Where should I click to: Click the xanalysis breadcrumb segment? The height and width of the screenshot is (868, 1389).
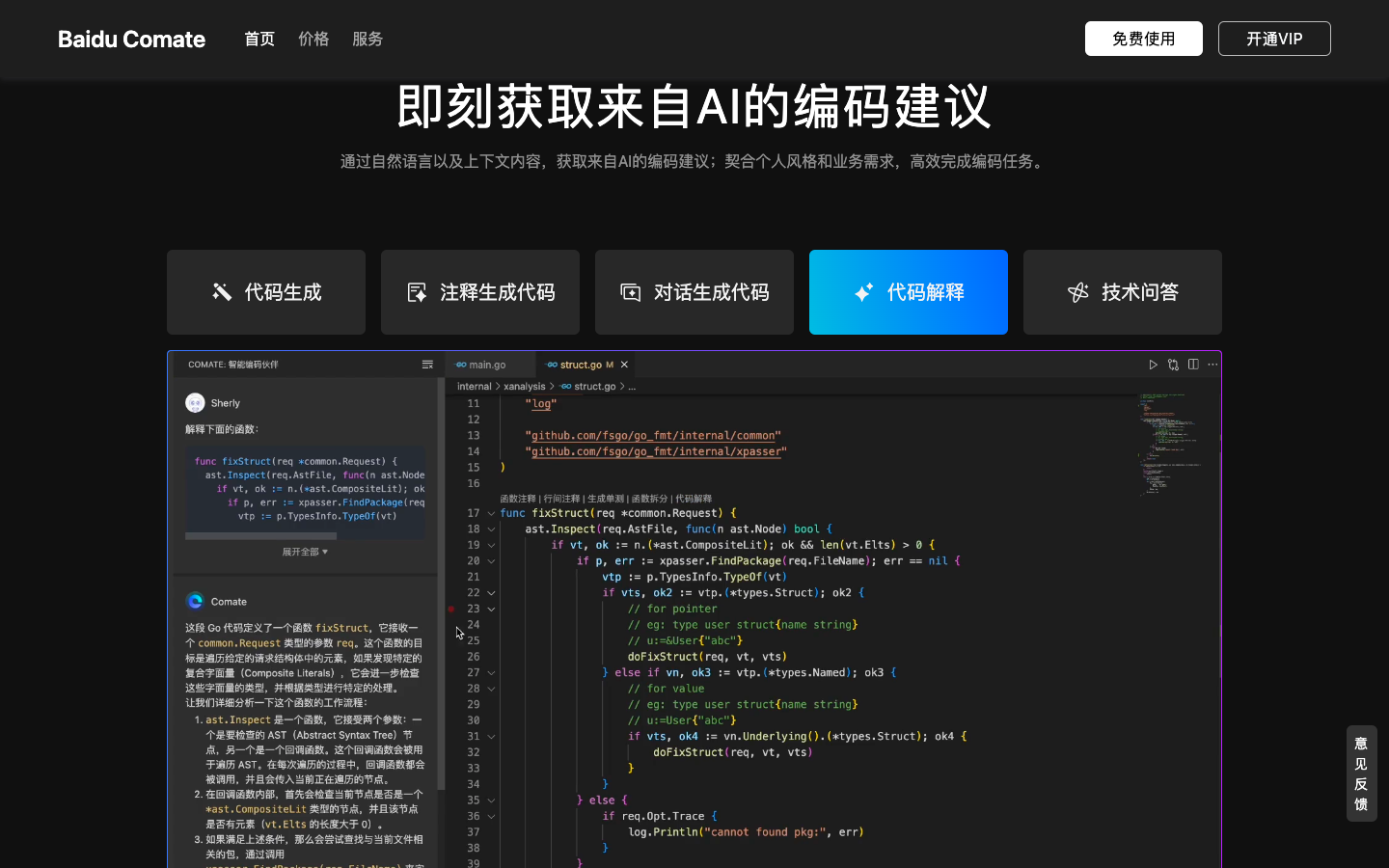tap(524, 387)
